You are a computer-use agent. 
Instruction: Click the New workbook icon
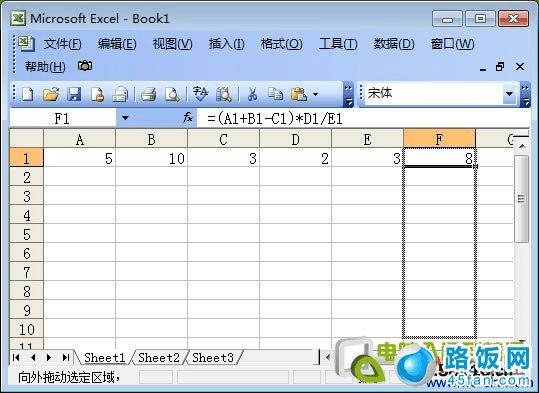[x=28, y=94]
